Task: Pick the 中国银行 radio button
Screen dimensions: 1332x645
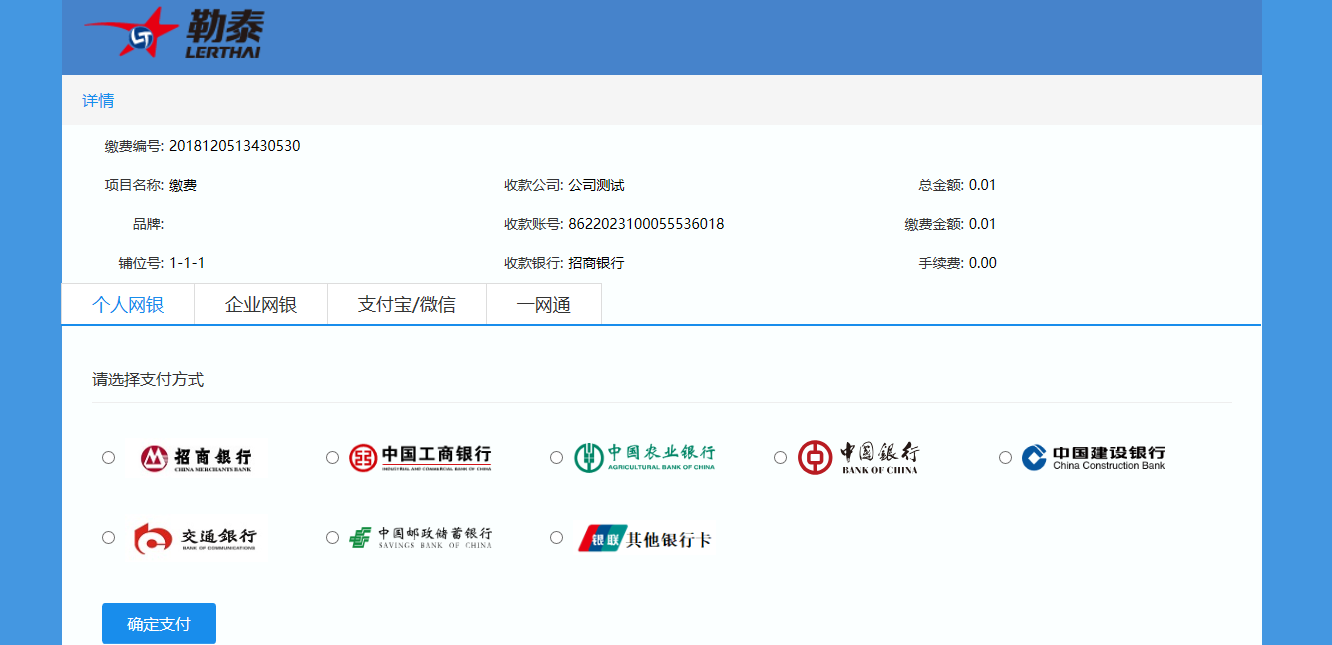Action: pyautogui.click(x=781, y=458)
